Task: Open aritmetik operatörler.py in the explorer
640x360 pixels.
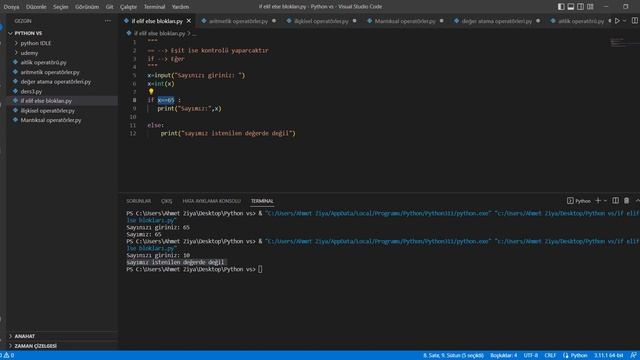Action: point(61,72)
